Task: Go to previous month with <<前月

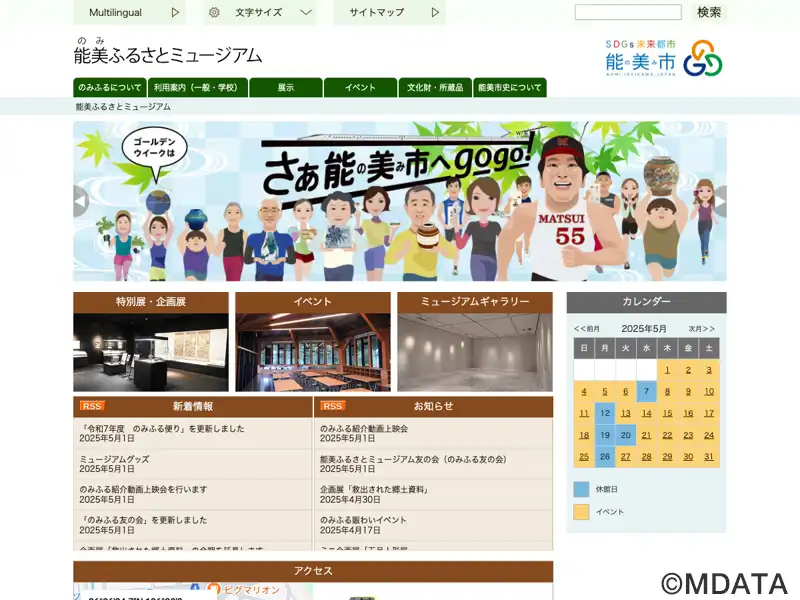Action: pos(587,329)
